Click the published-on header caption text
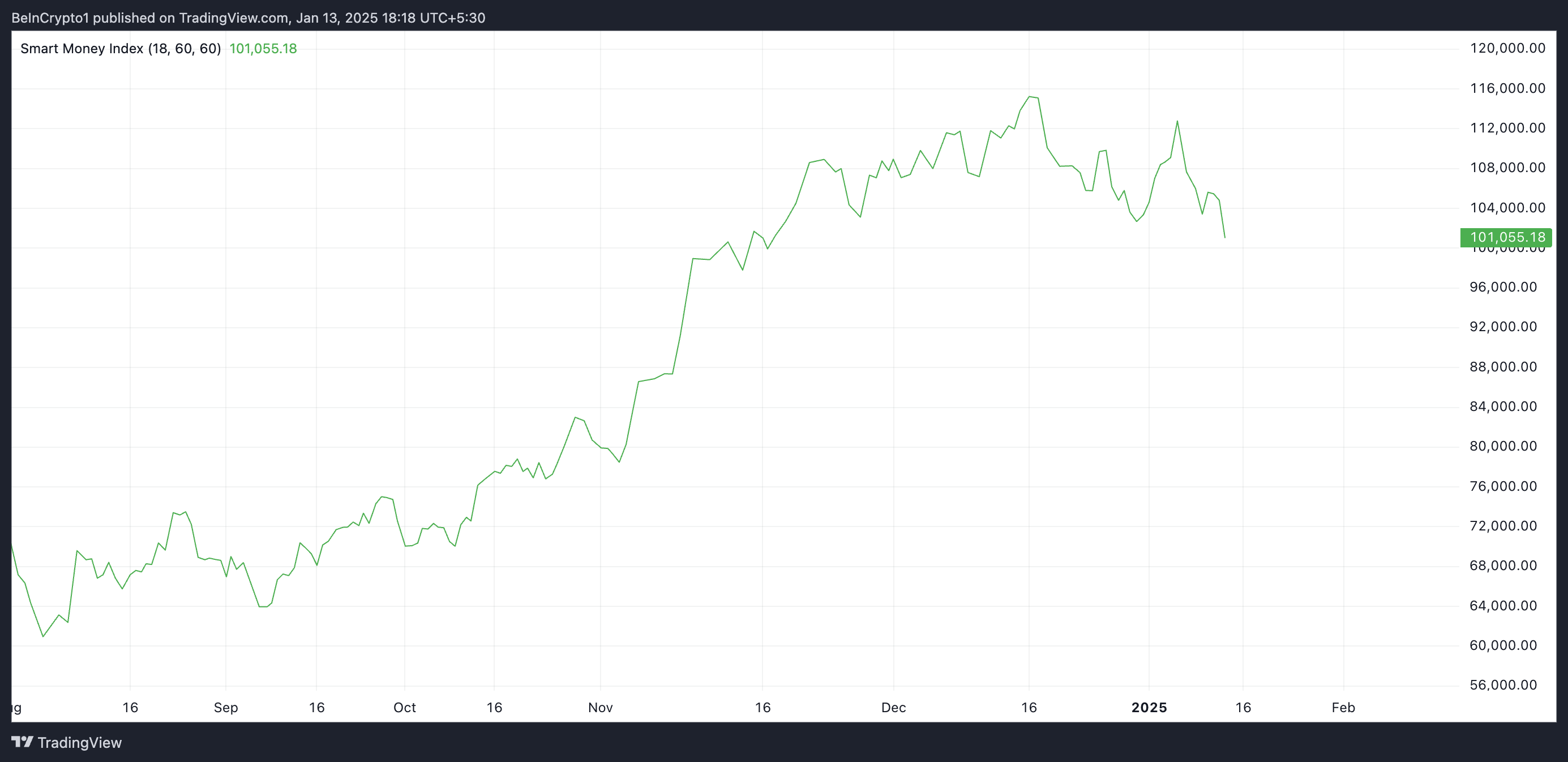Image resolution: width=1568 pixels, height=762 pixels. 249,18
